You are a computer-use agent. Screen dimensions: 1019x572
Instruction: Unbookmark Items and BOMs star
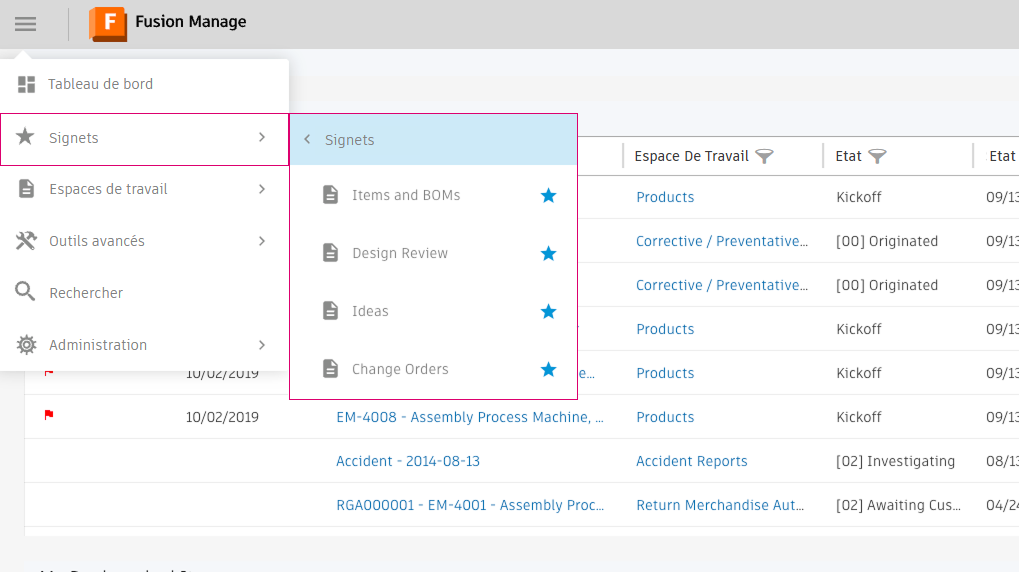click(x=548, y=196)
